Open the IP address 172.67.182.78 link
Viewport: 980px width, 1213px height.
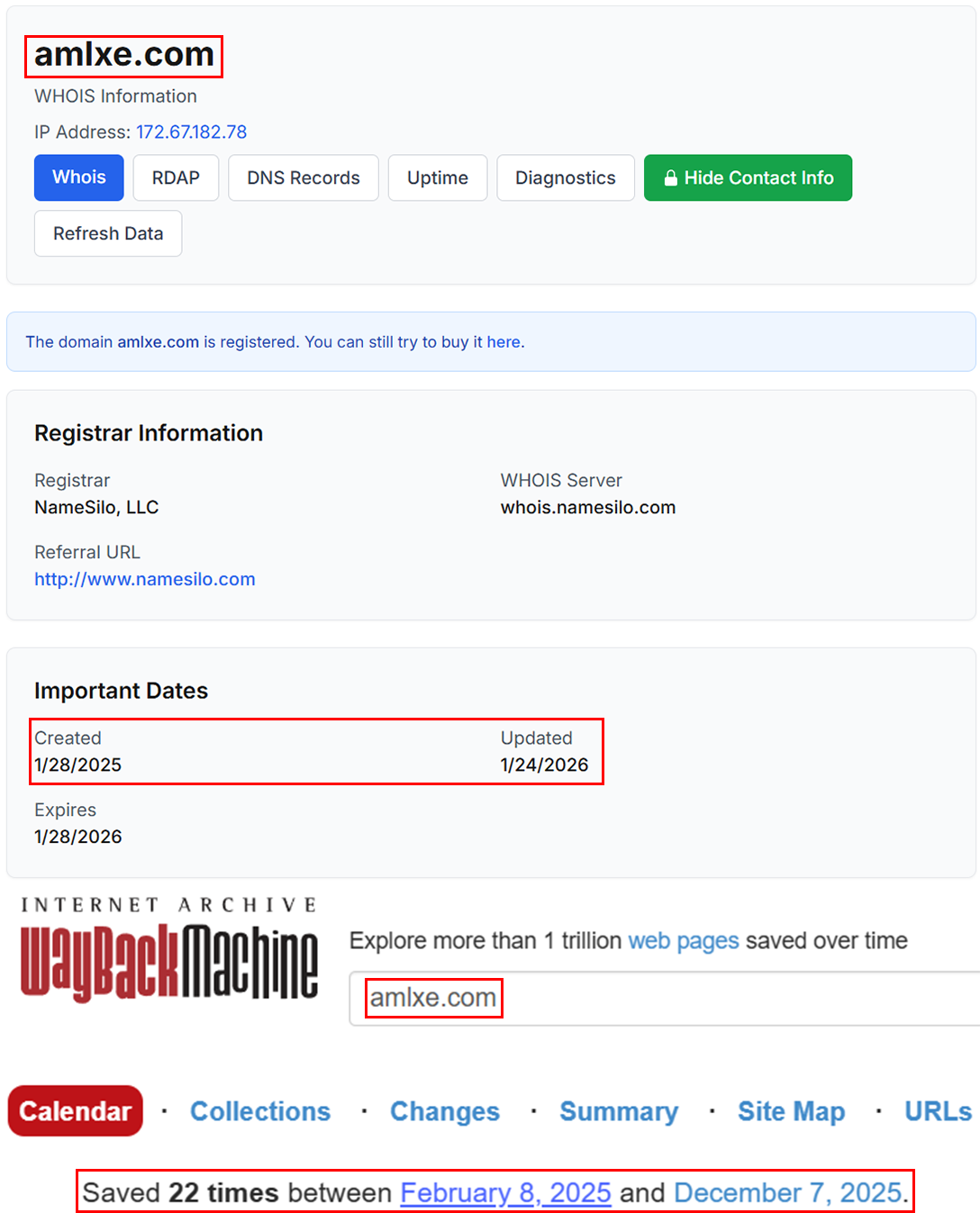[x=191, y=131]
